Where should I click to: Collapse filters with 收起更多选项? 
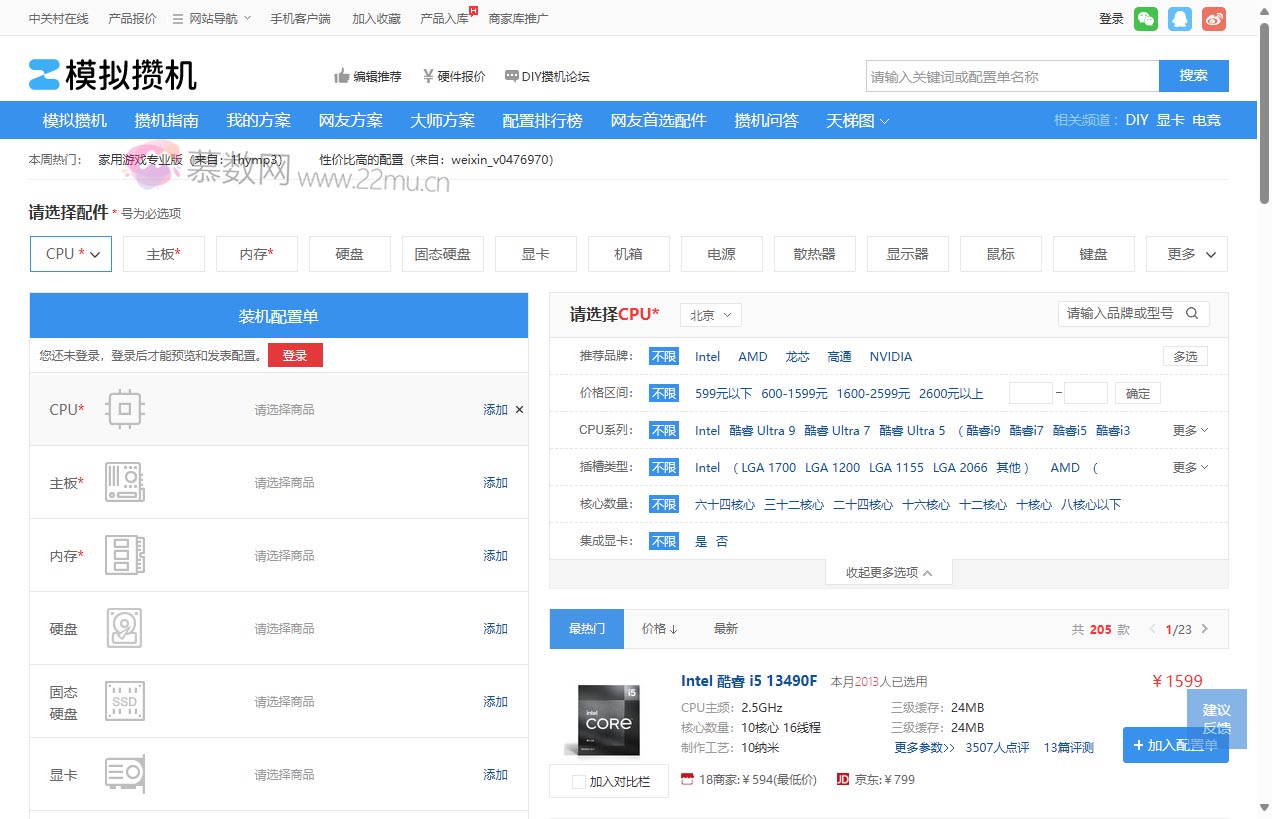tap(888, 573)
